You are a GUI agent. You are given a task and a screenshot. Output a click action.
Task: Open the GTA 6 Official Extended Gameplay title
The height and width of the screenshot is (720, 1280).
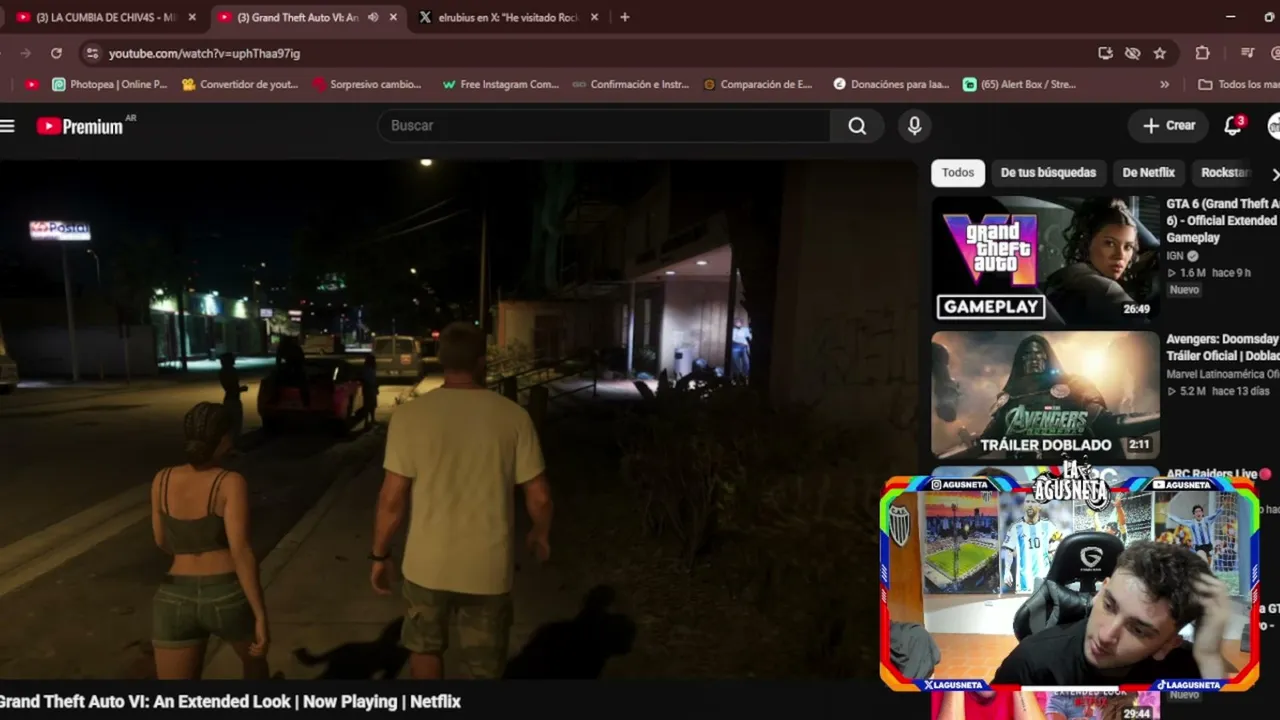pyautogui.click(x=1222, y=221)
